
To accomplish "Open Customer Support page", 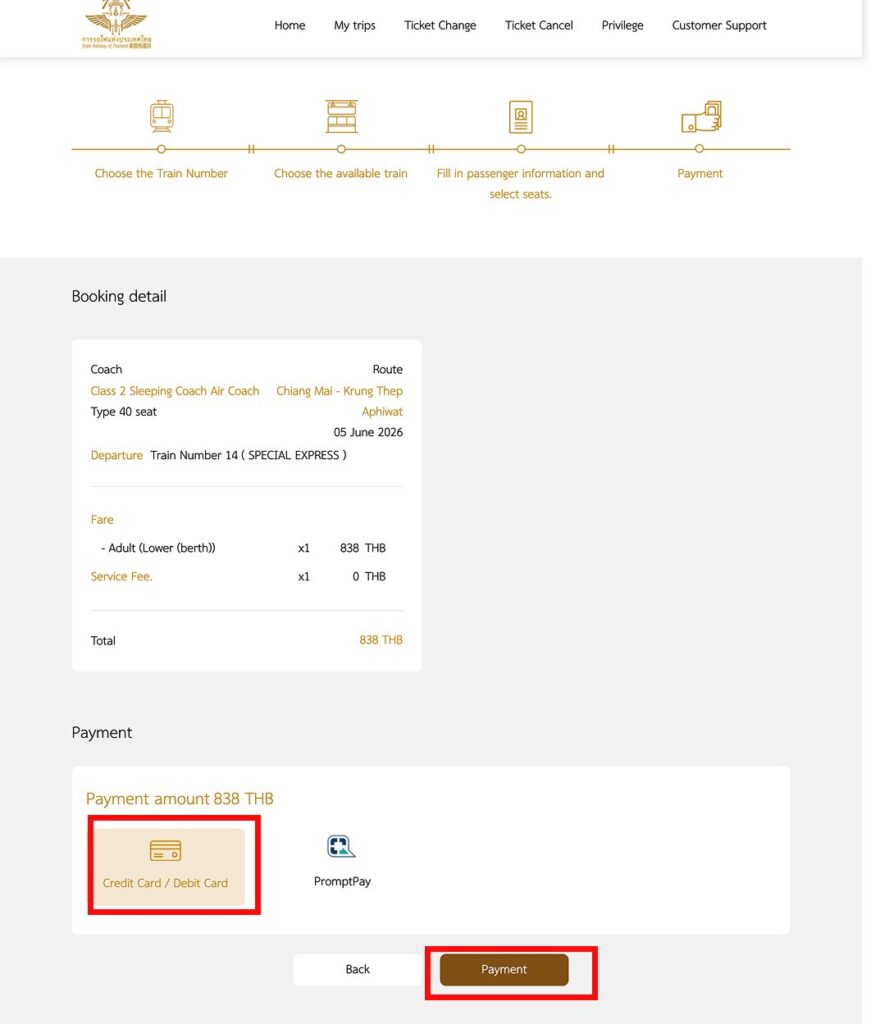I will click(719, 25).
